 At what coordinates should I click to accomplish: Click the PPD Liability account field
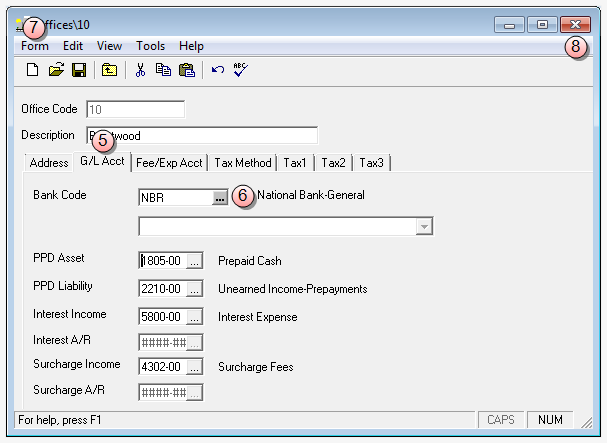coord(162,289)
